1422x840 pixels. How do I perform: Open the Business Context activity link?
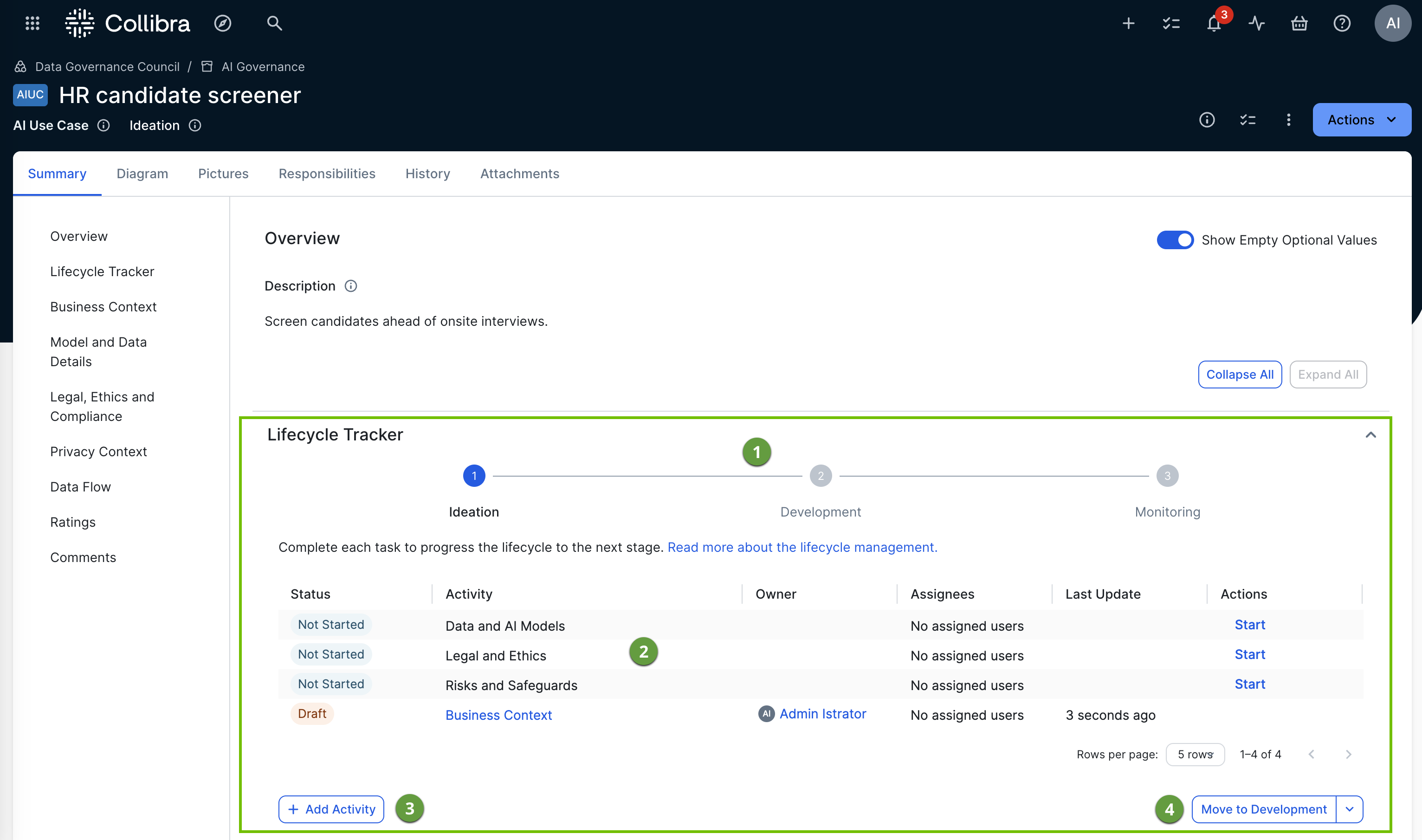(x=498, y=715)
